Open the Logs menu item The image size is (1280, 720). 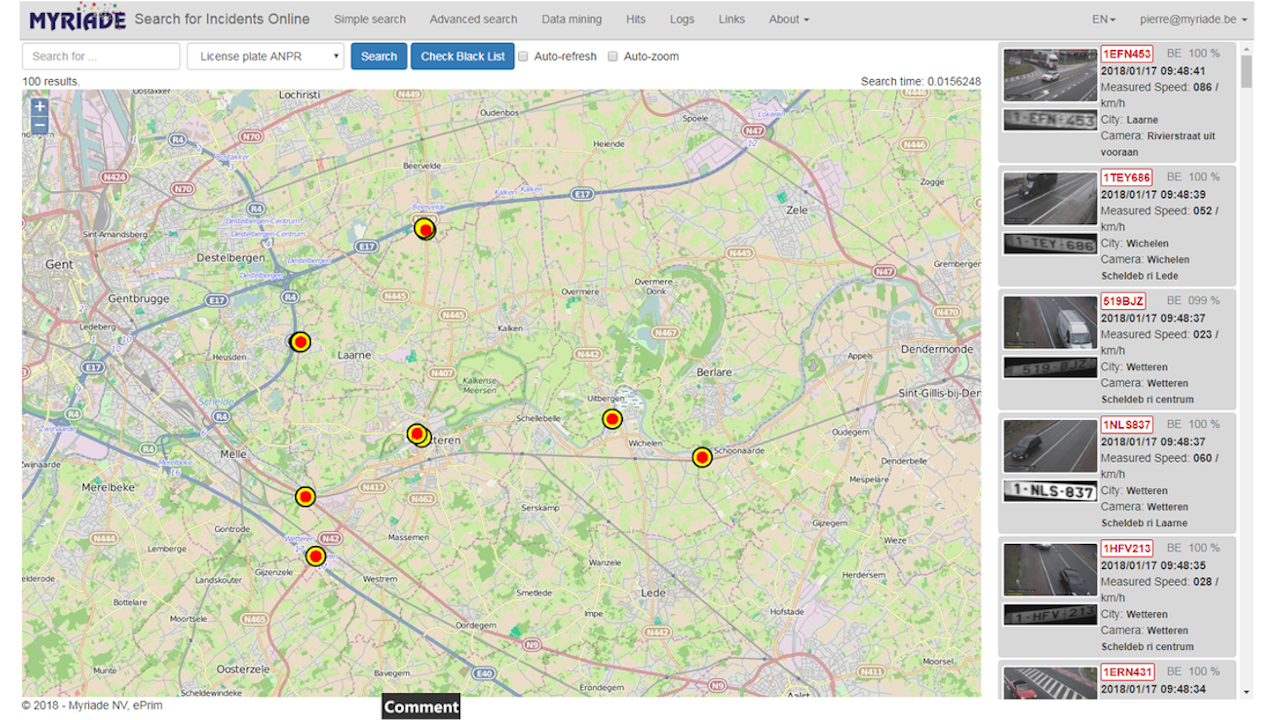click(682, 19)
